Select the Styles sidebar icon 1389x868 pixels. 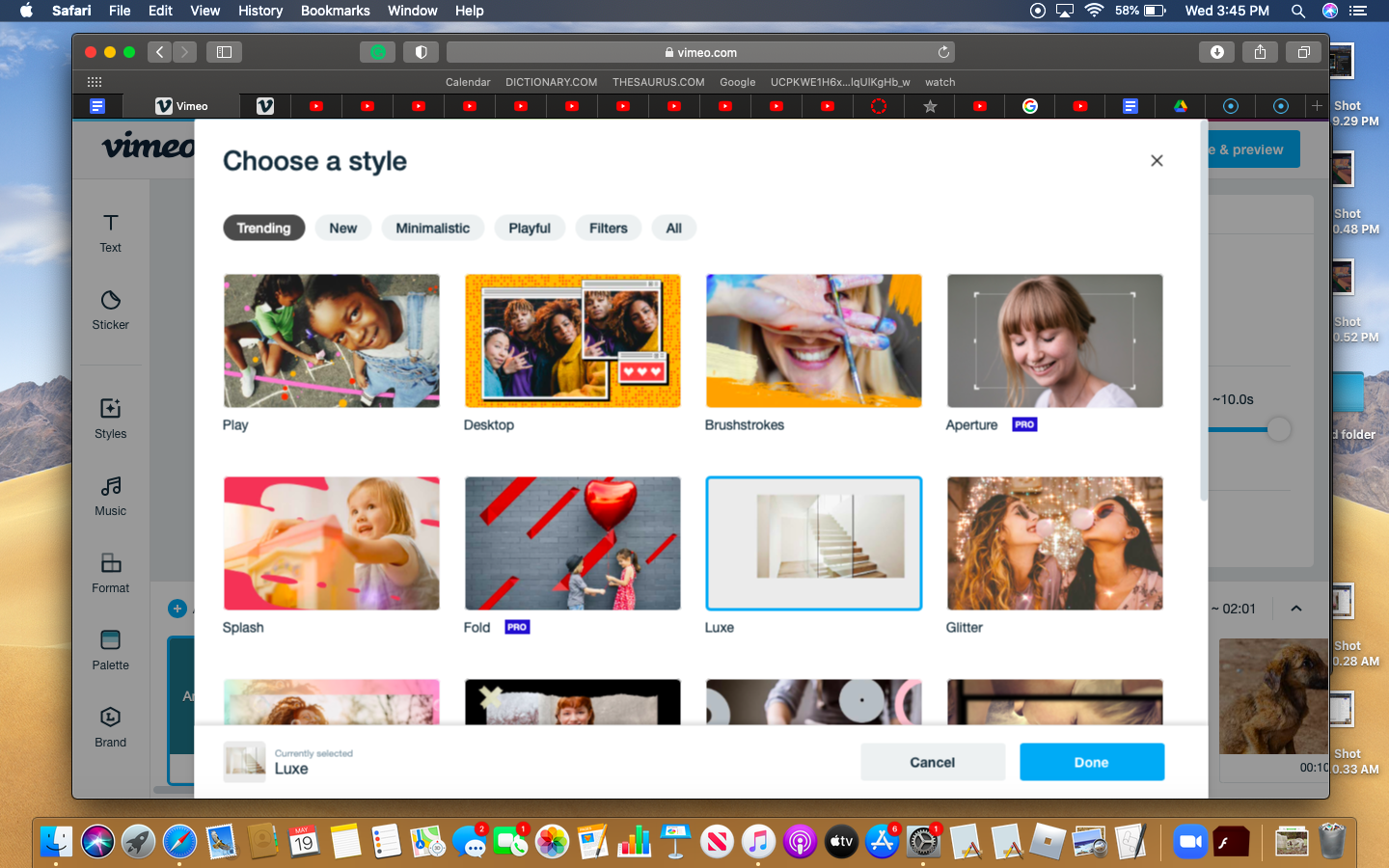110,419
